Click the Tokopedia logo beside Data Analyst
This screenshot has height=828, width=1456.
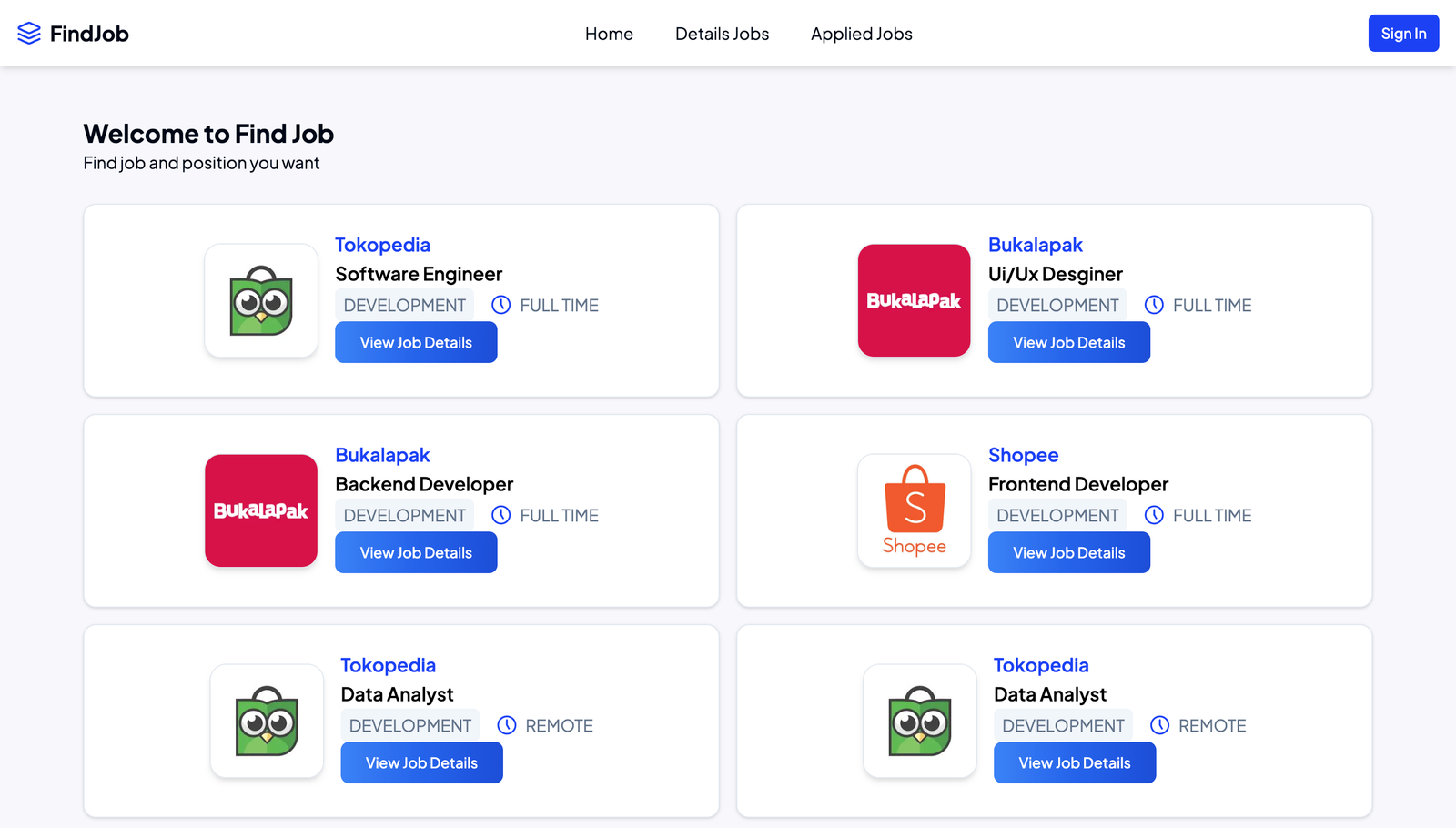[267, 721]
